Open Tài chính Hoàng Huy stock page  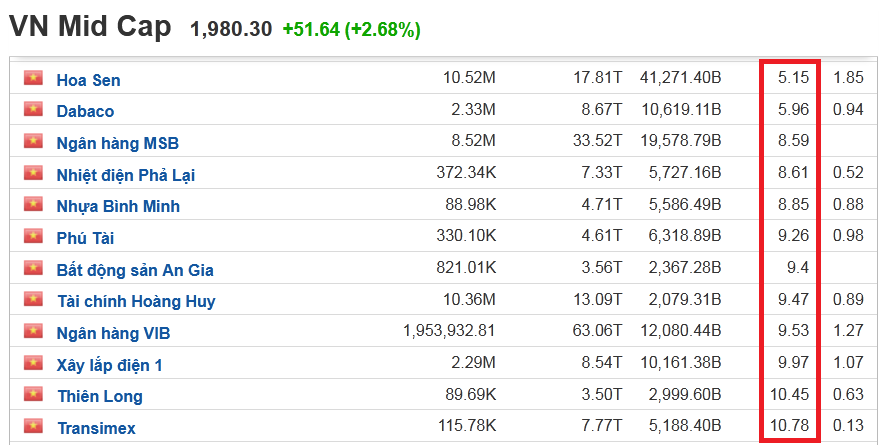click(x=135, y=301)
